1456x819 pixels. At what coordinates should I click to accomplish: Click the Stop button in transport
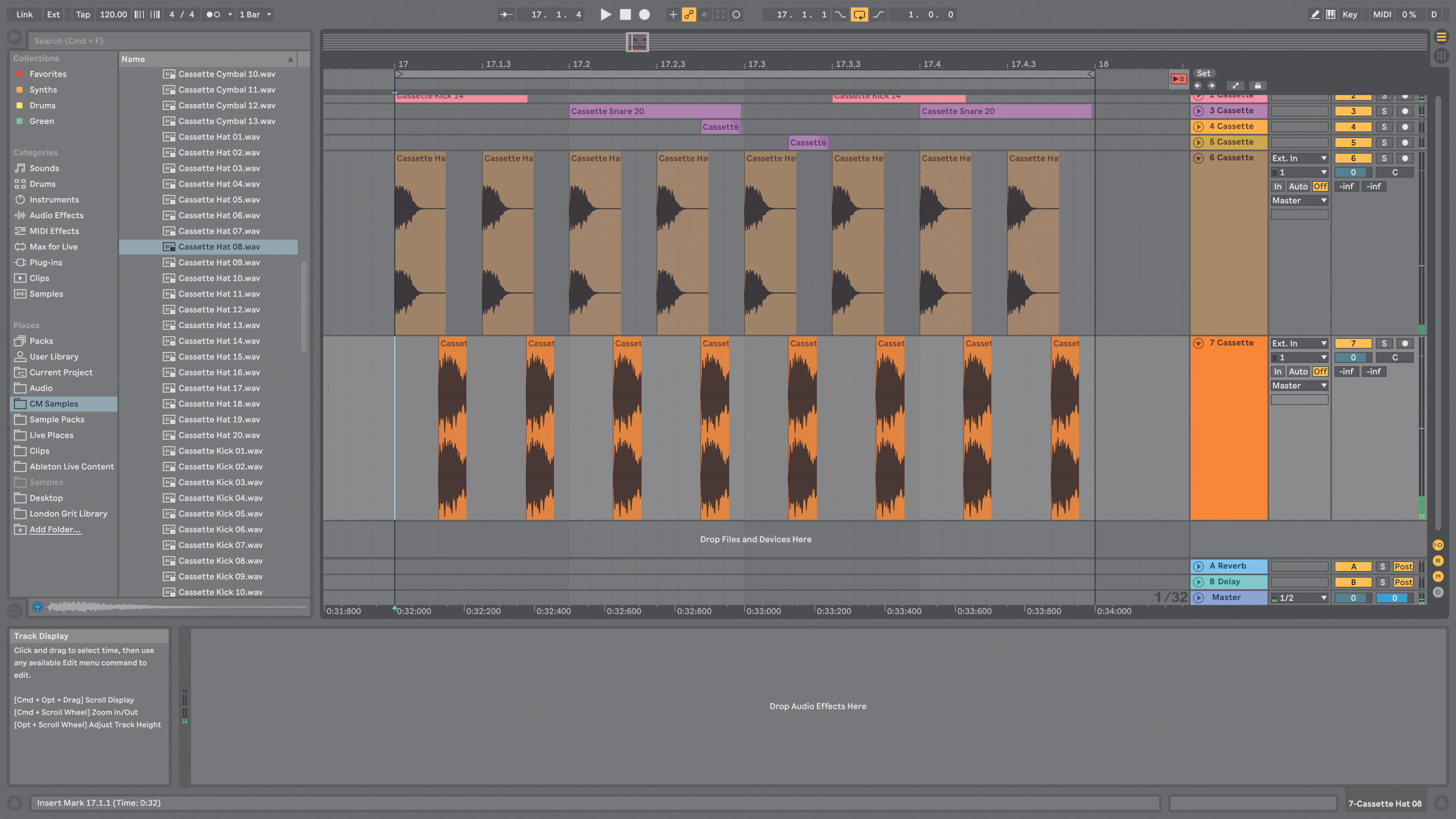click(x=625, y=15)
